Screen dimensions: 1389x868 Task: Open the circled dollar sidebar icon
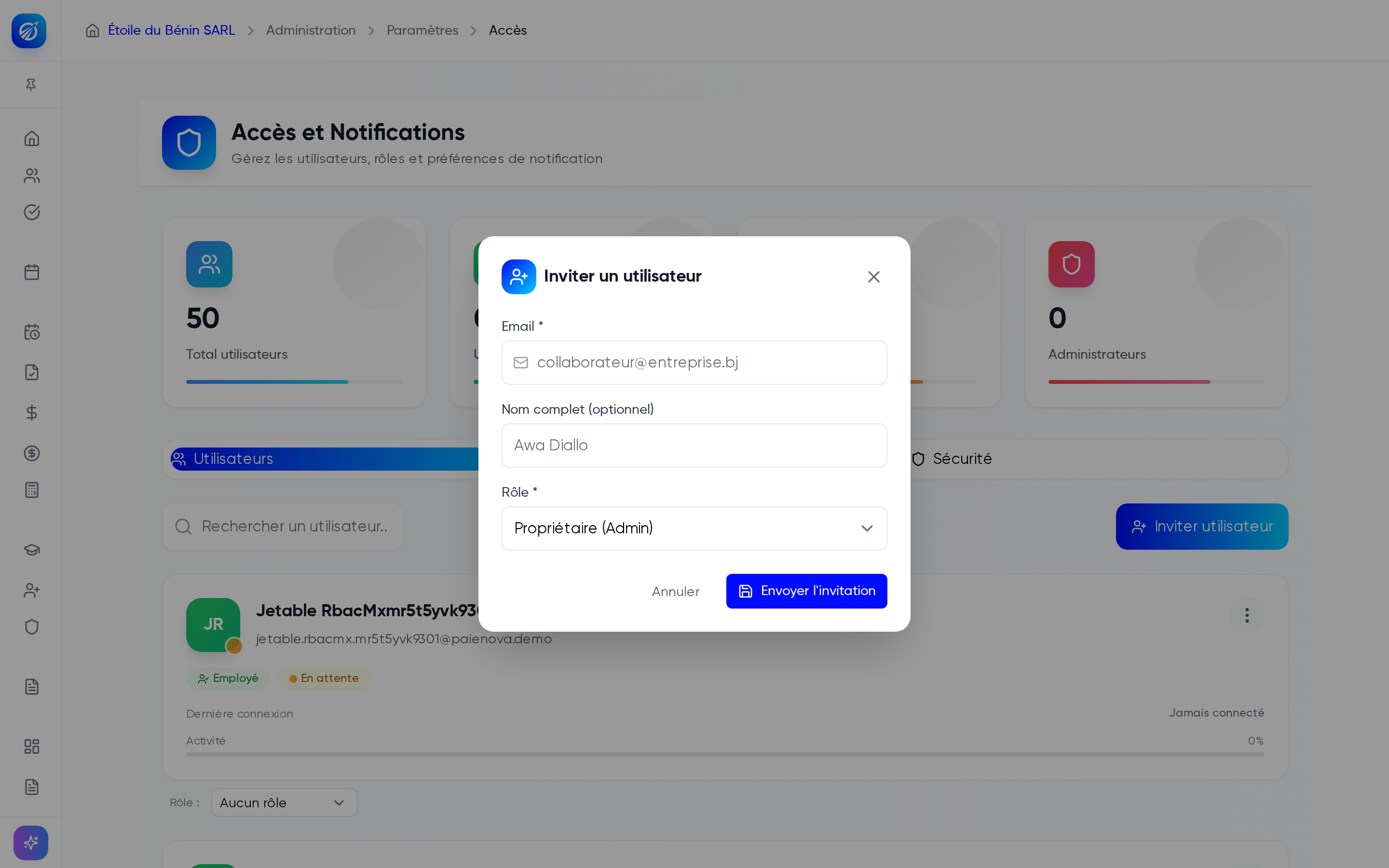(x=31, y=453)
